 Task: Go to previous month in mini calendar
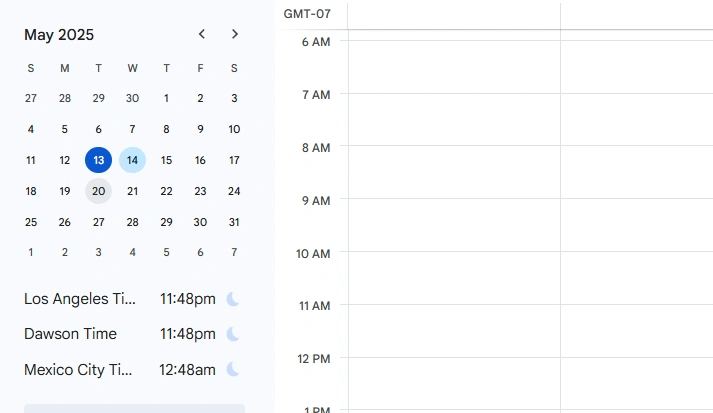(x=202, y=34)
